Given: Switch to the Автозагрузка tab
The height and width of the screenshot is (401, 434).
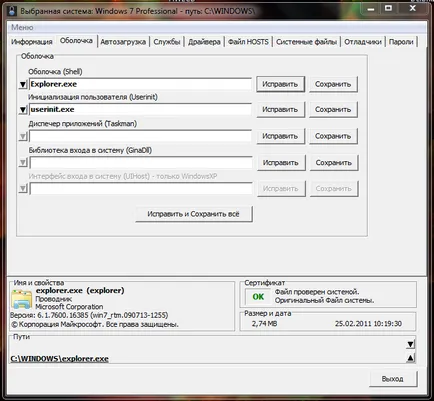Looking at the screenshot, I should point(123,42).
